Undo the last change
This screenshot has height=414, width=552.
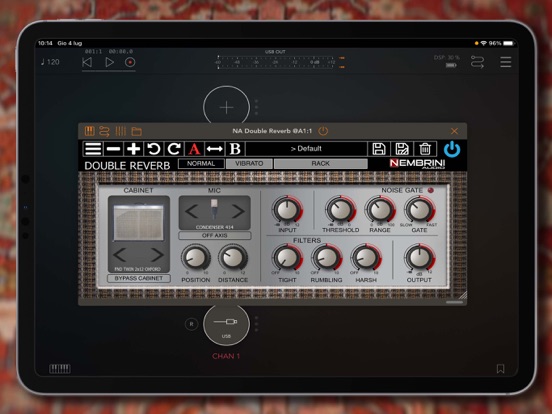pyautogui.click(x=153, y=149)
